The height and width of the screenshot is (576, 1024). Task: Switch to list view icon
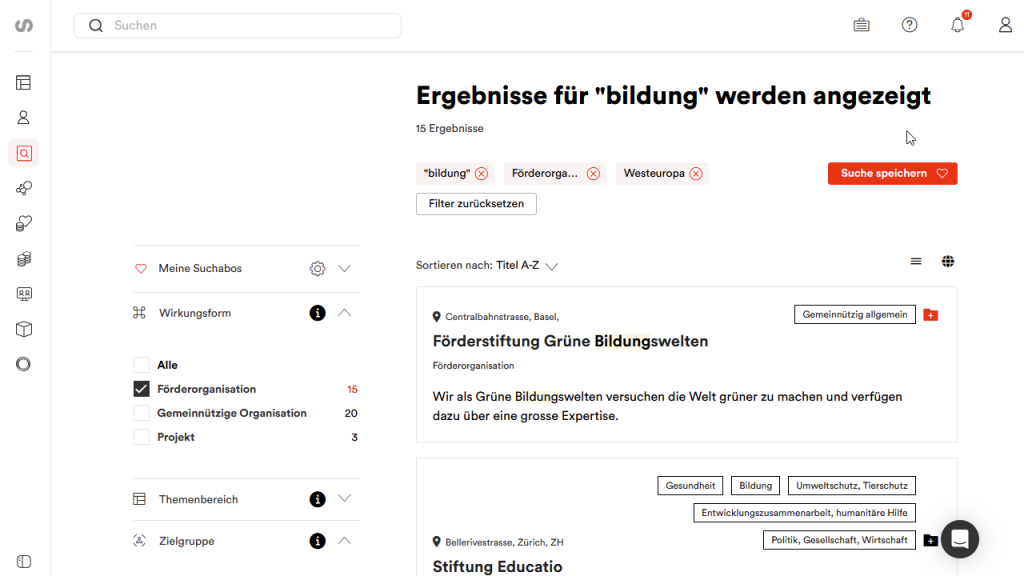pyautogui.click(x=915, y=262)
